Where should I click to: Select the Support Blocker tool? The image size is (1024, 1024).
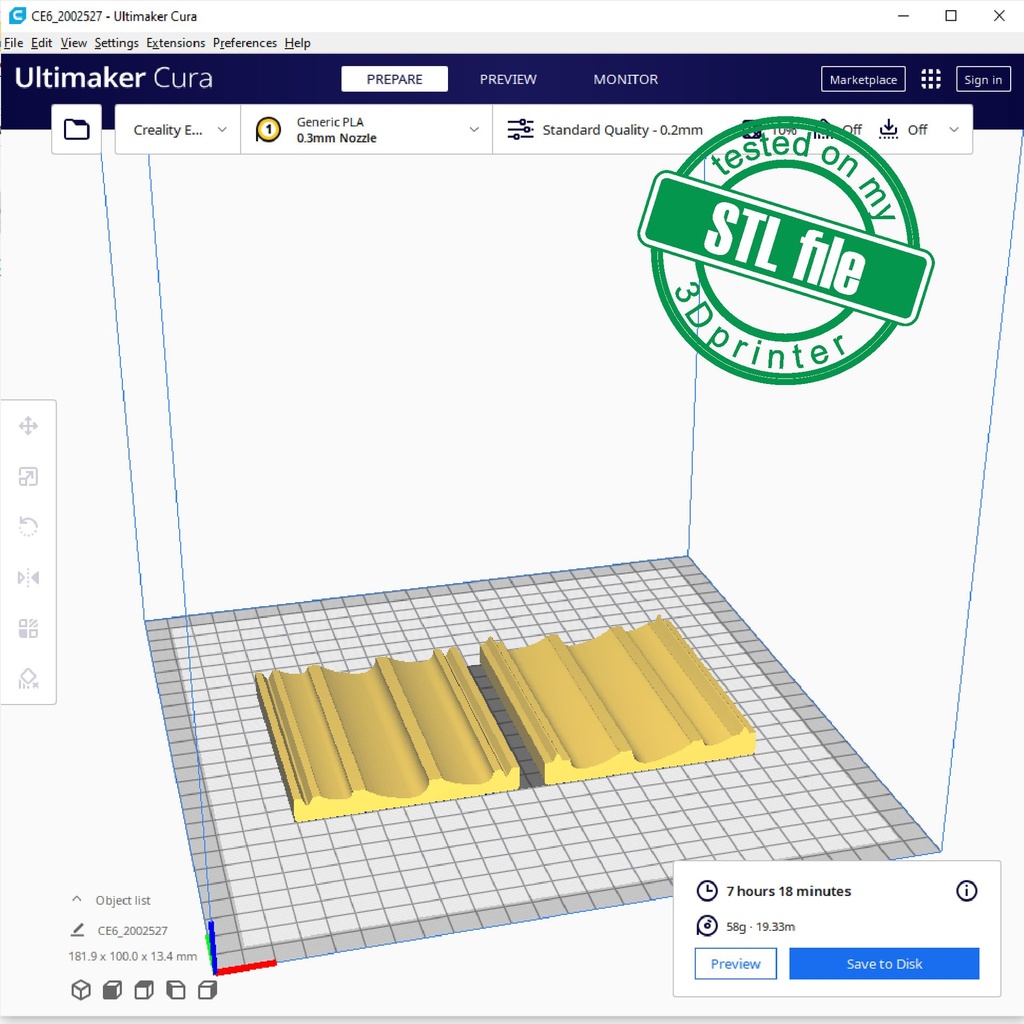28,679
